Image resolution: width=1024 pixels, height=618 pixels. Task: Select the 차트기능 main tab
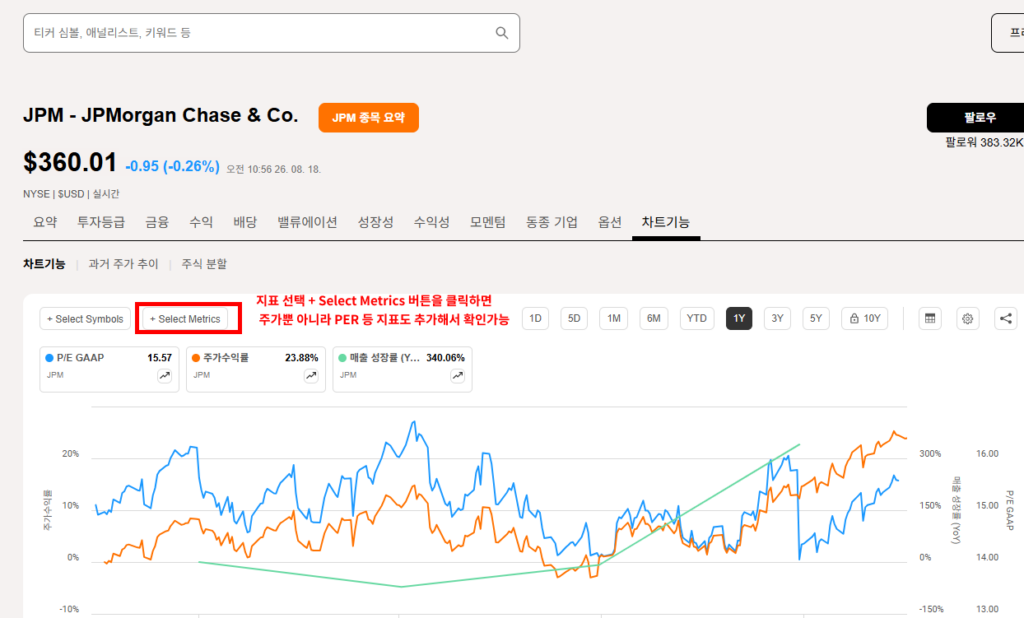[665, 222]
